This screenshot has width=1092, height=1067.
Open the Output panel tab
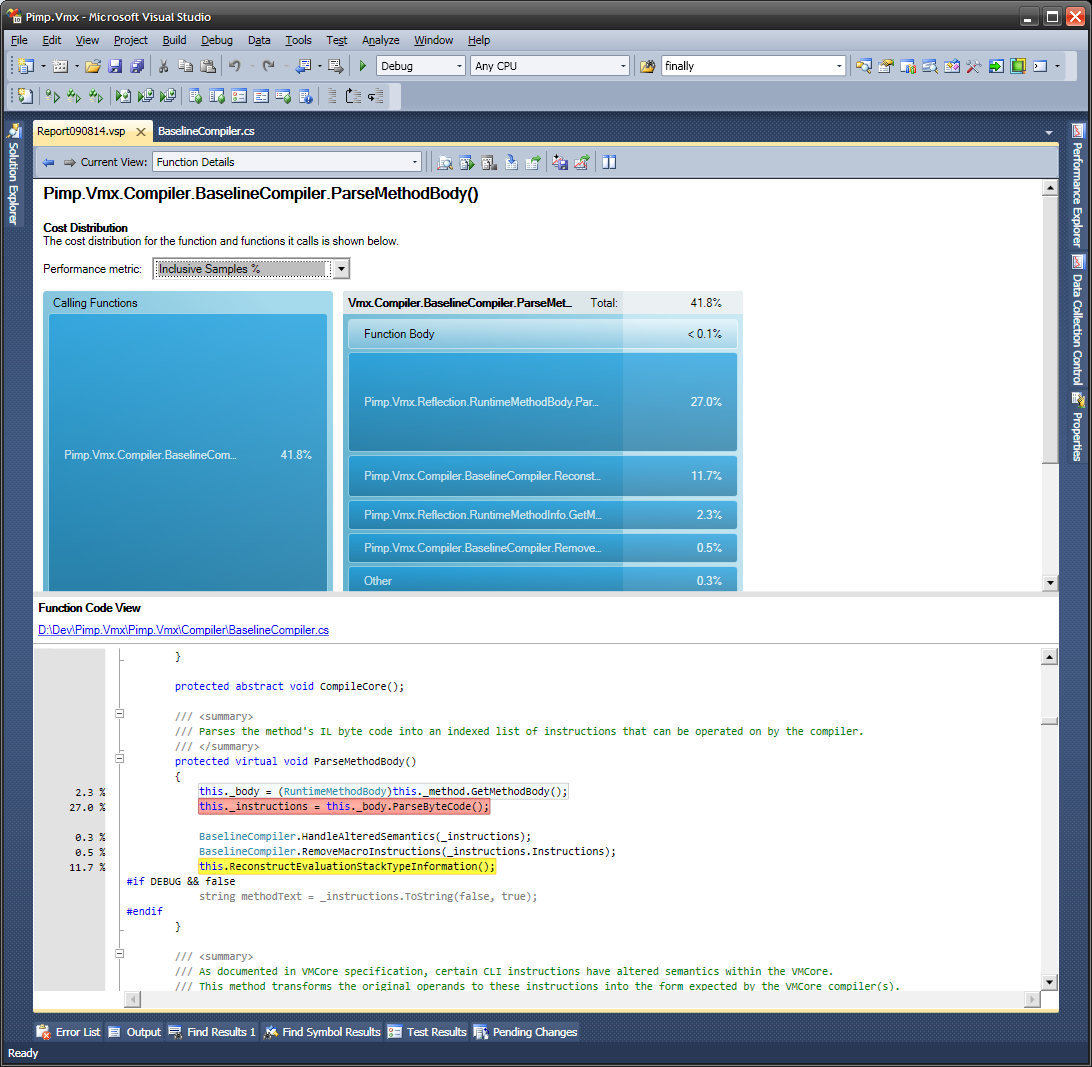tap(134, 1032)
